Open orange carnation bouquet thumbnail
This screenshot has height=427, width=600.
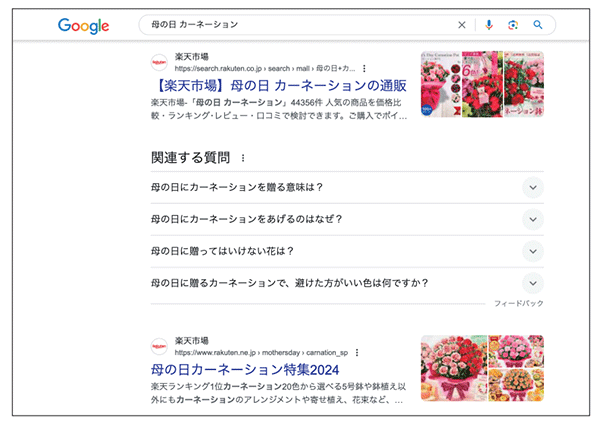pyautogui.click(x=516, y=385)
